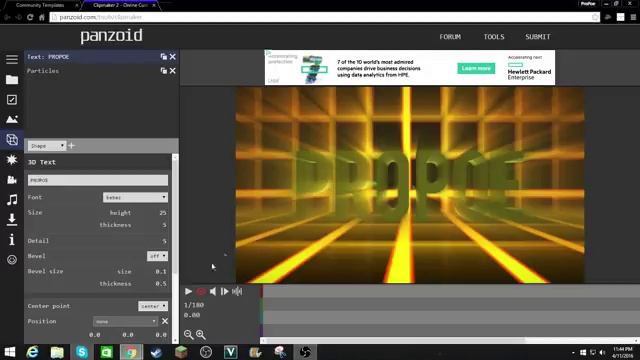Image resolution: width=640 pixels, height=360 pixels.
Task: Open the music note audio icon
Action: tap(12, 200)
